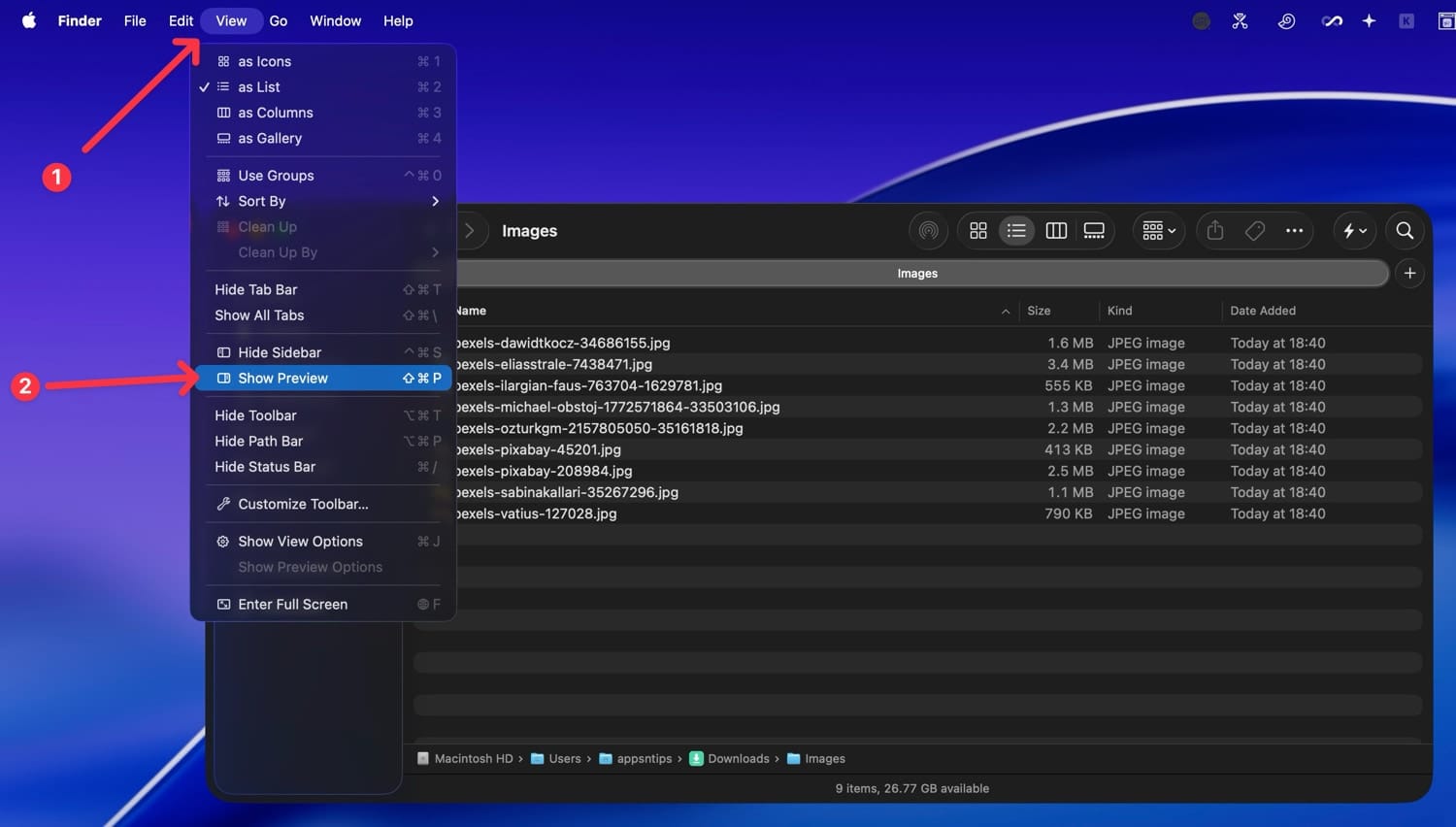Add a new tab with plus button
The height and width of the screenshot is (827, 1456).
[1409, 274]
